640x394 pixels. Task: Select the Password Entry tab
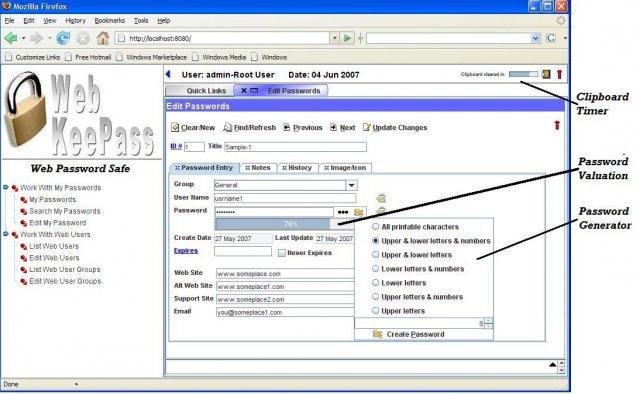(x=204, y=168)
